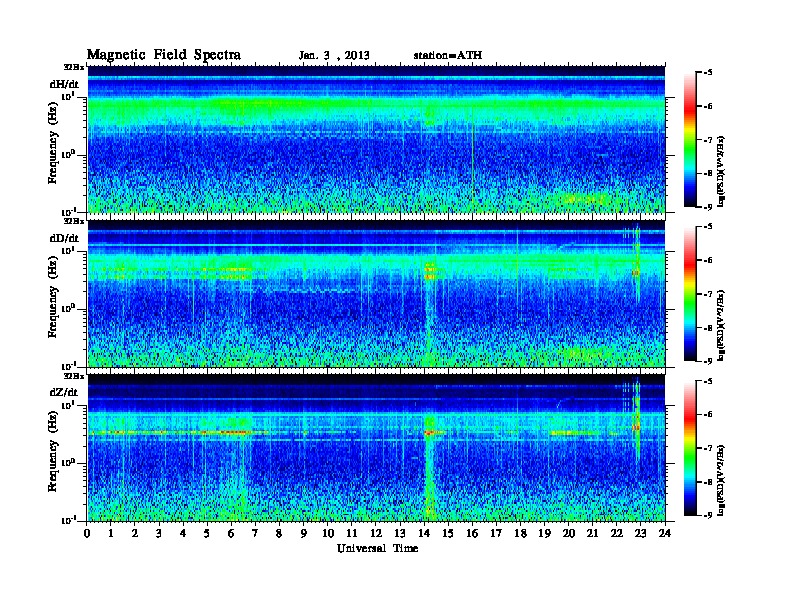Click hour tick label "9" on time axis
The height and width of the screenshot is (612, 792).
[304, 533]
